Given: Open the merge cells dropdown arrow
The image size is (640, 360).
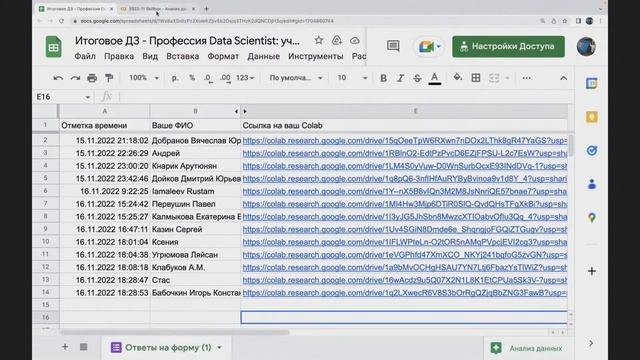Looking at the screenshot, I should (507, 78).
